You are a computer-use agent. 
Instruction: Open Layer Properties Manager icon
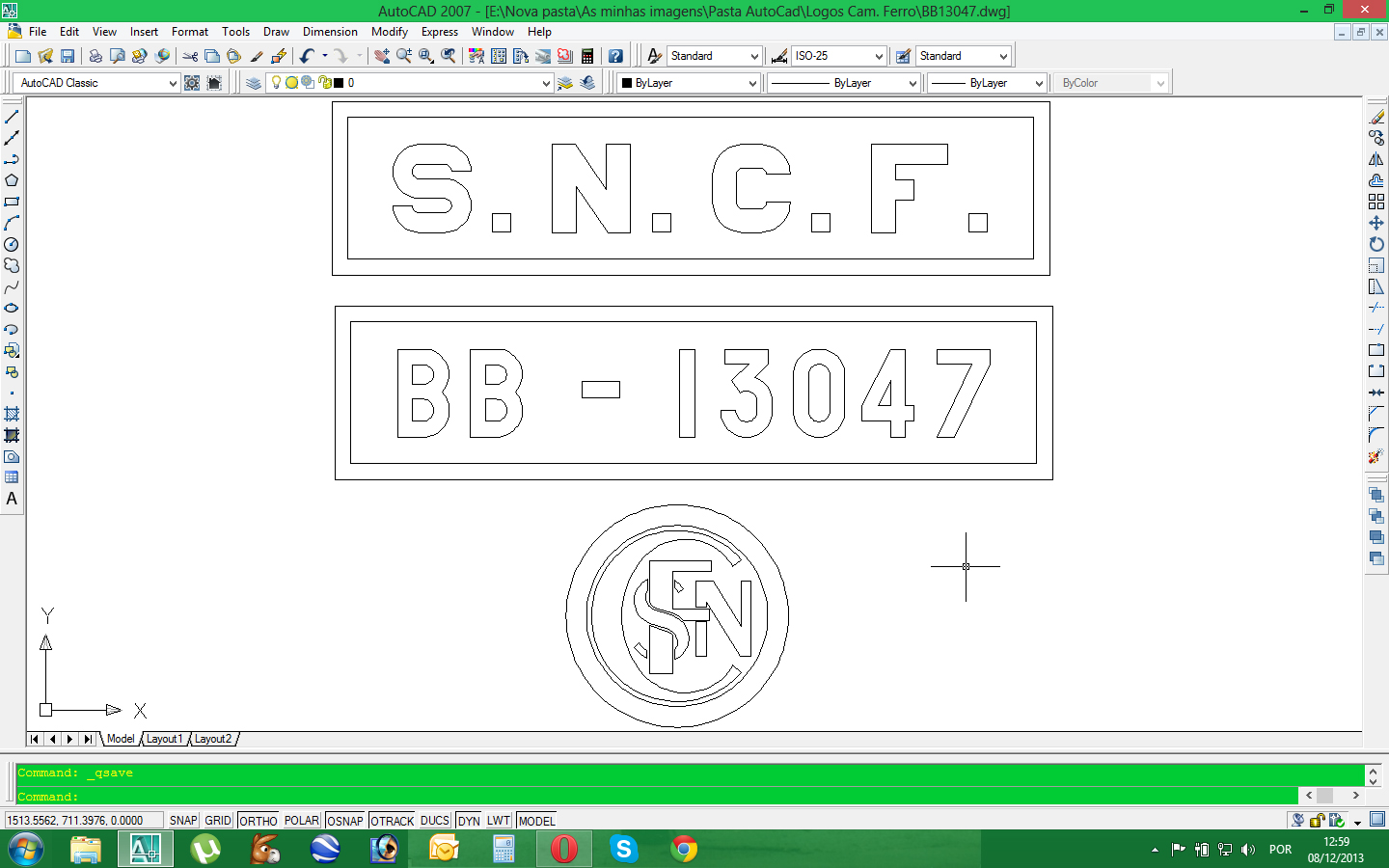tap(253, 83)
